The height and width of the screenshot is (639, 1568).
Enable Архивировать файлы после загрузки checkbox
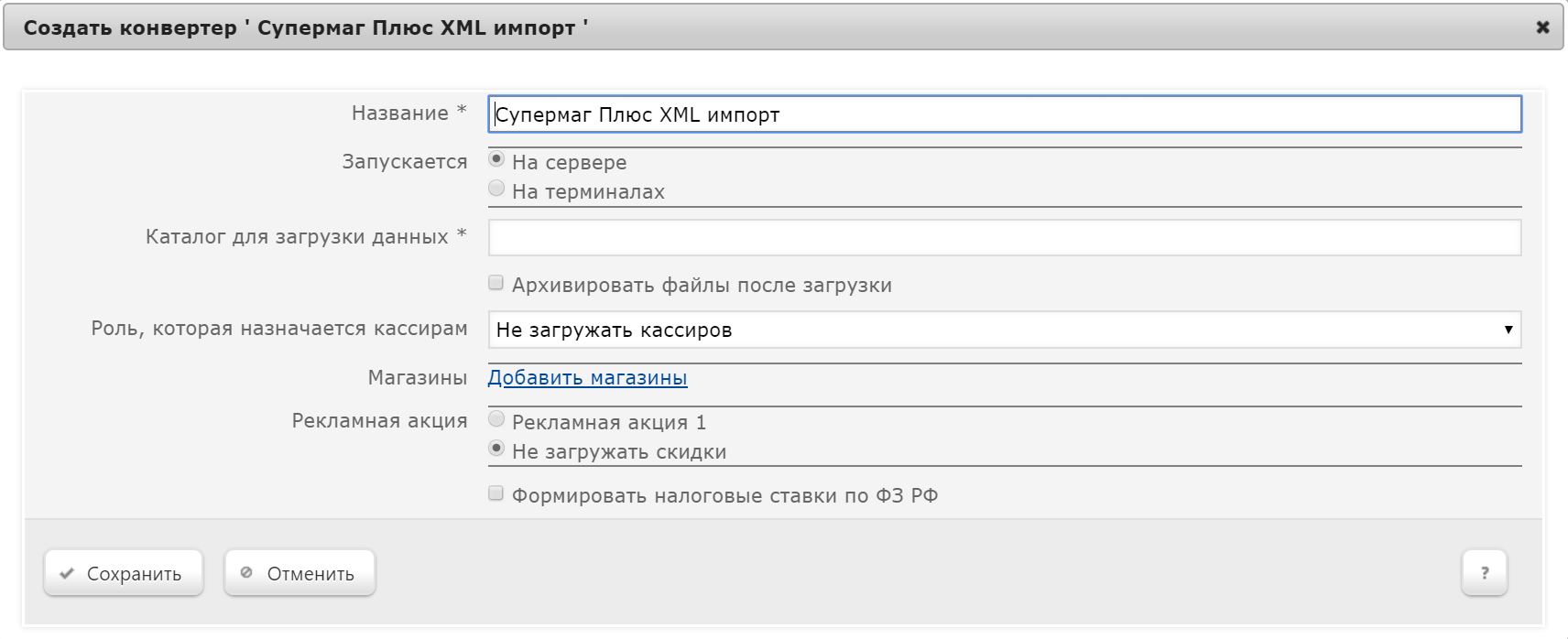(496, 283)
